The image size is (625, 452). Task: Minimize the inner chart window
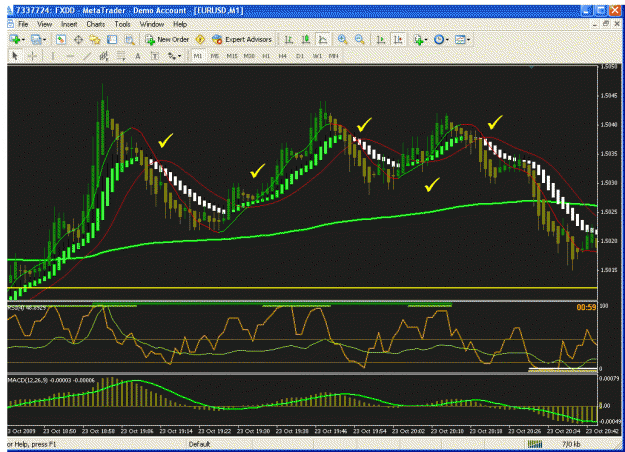595,24
